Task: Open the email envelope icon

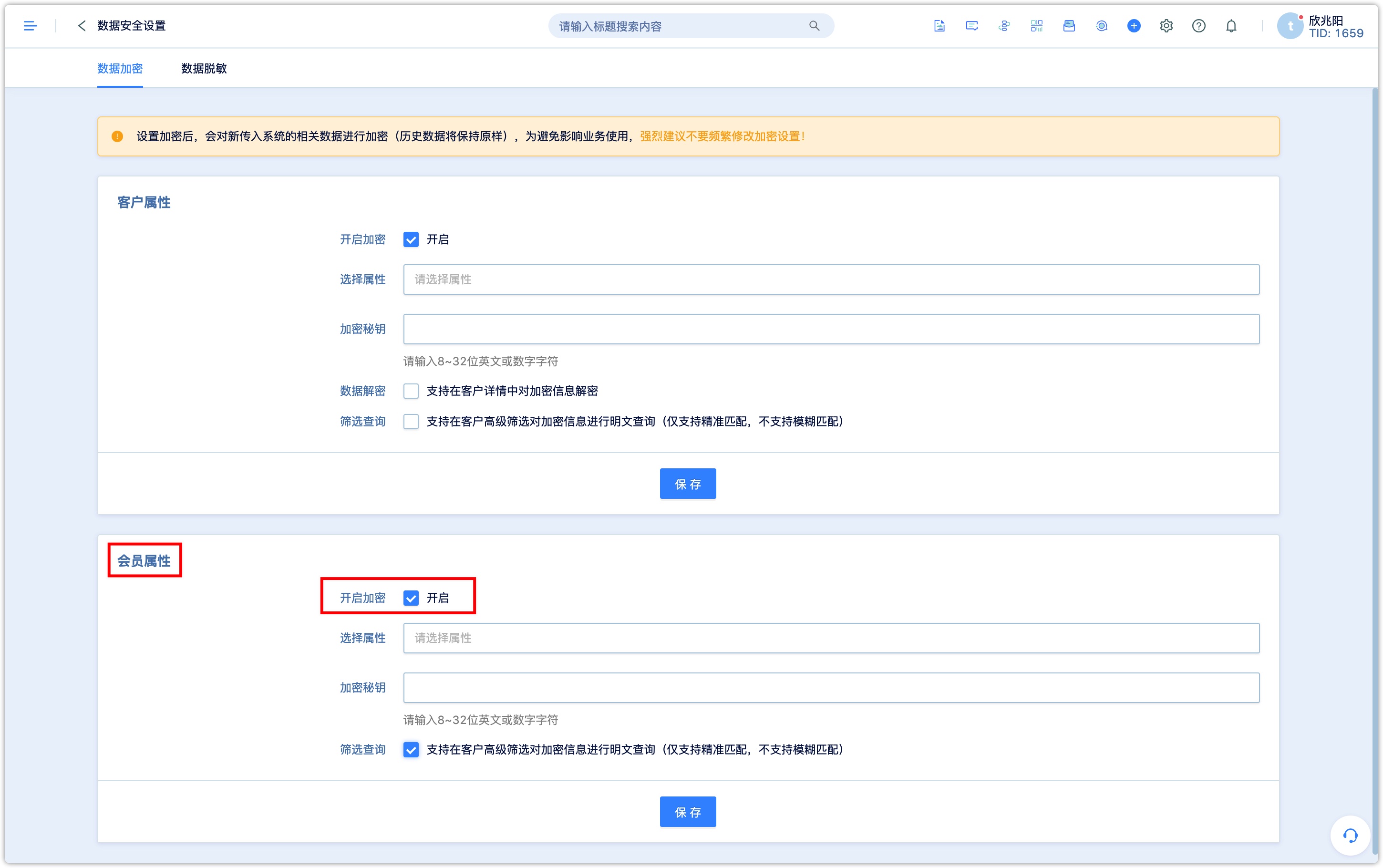Action: tap(1069, 26)
